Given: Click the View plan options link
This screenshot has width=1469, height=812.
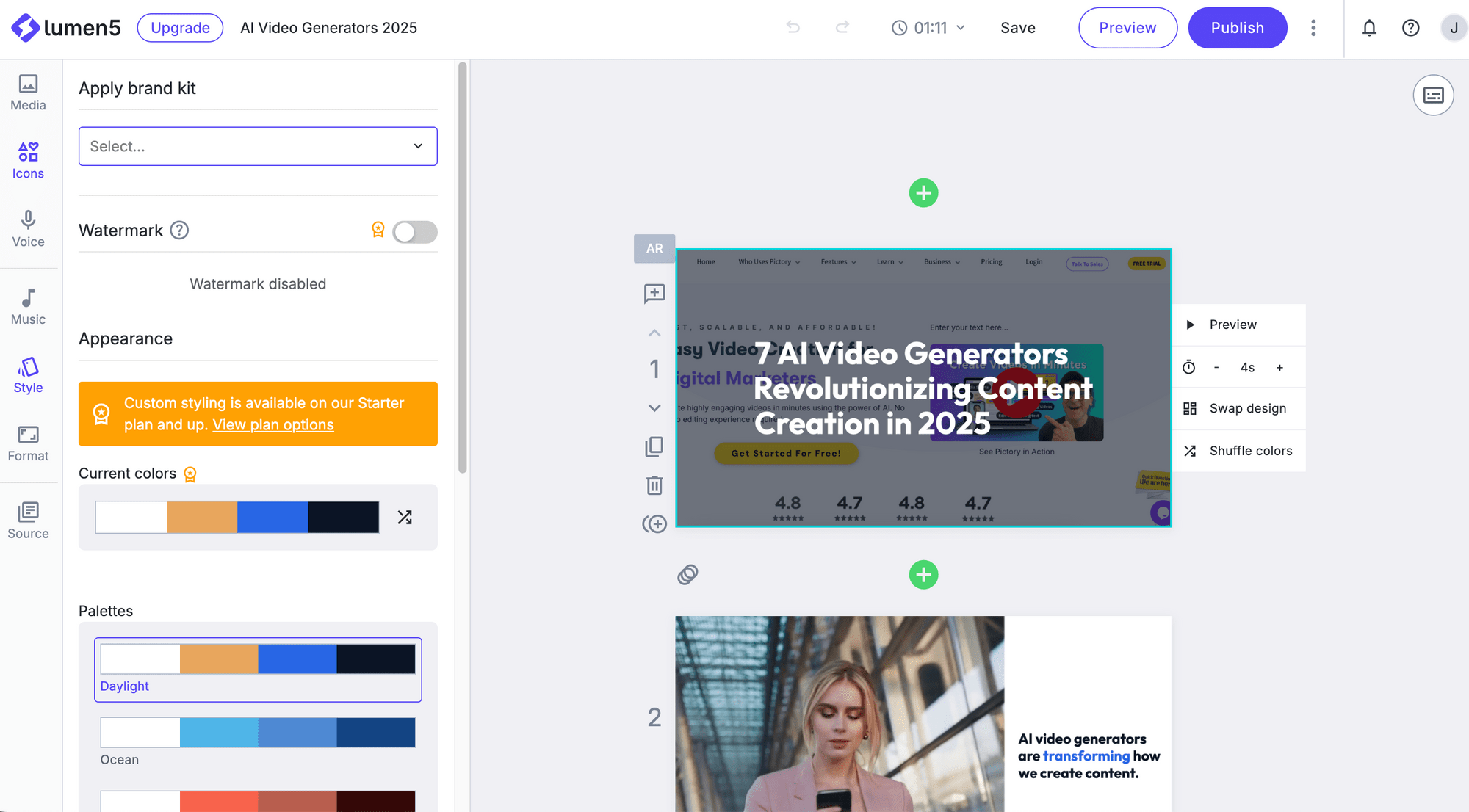Looking at the screenshot, I should coord(273,423).
